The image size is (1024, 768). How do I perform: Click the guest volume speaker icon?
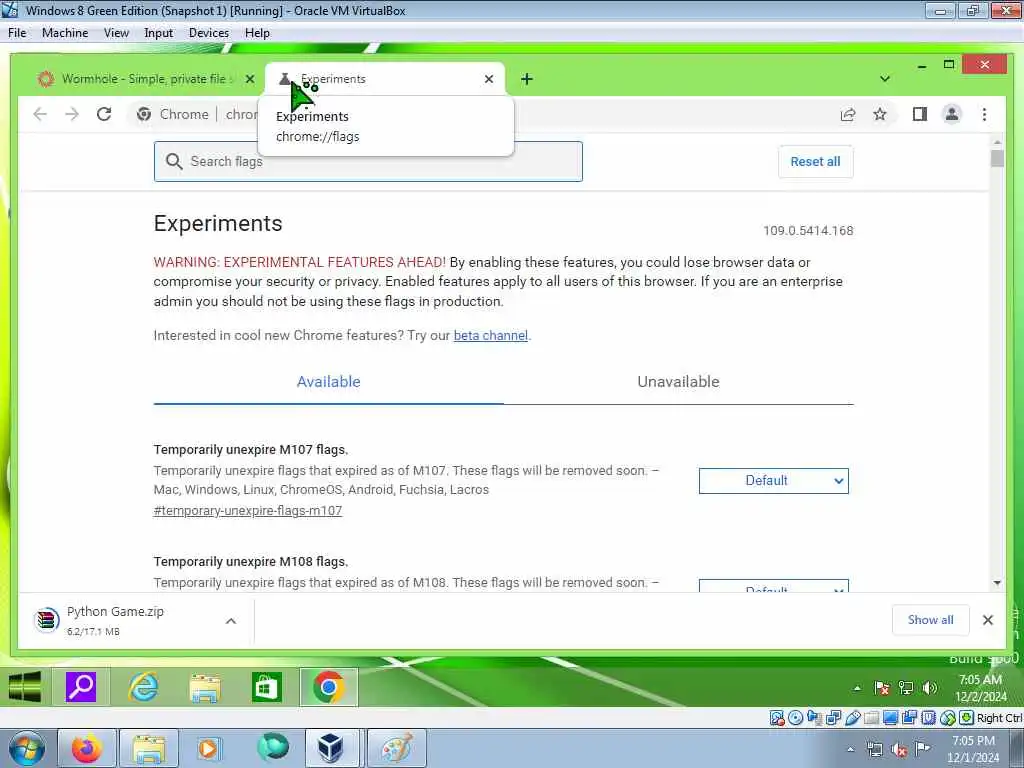tap(929, 688)
